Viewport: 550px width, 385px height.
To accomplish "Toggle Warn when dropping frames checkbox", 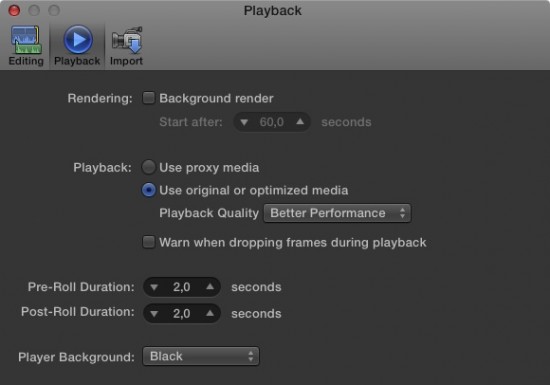I will 148,242.
